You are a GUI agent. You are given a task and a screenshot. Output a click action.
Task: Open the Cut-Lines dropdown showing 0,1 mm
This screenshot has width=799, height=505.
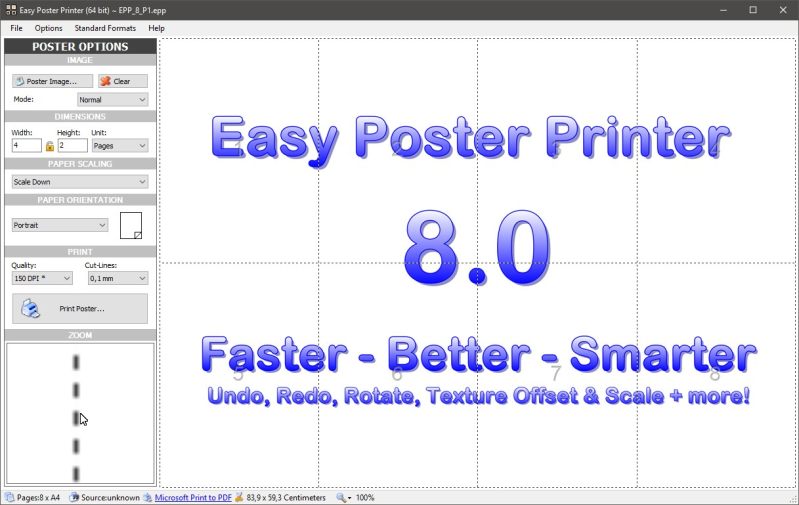click(118, 278)
